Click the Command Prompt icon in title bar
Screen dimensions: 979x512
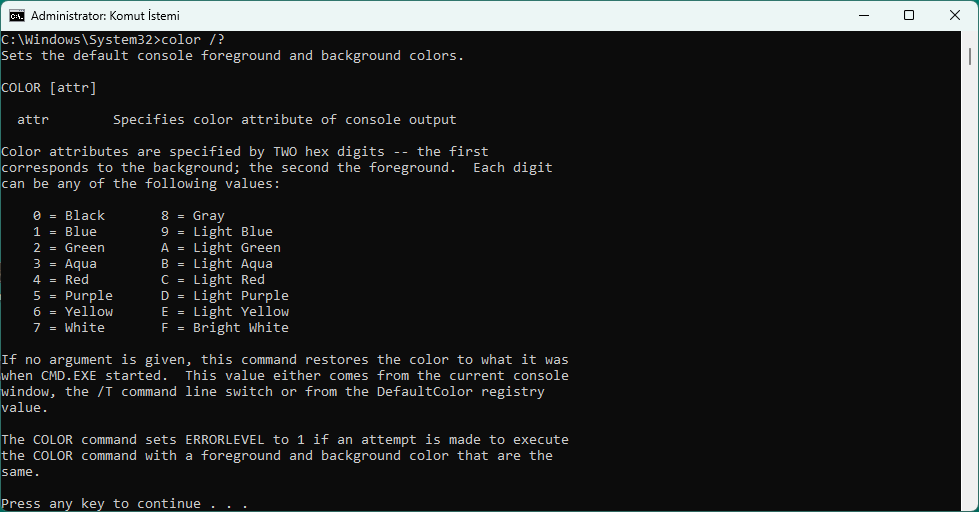(x=17, y=15)
